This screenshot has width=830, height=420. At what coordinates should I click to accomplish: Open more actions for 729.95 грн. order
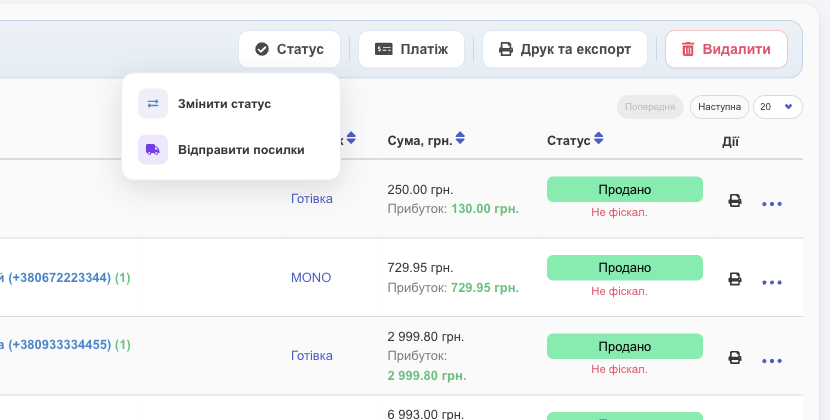click(772, 282)
